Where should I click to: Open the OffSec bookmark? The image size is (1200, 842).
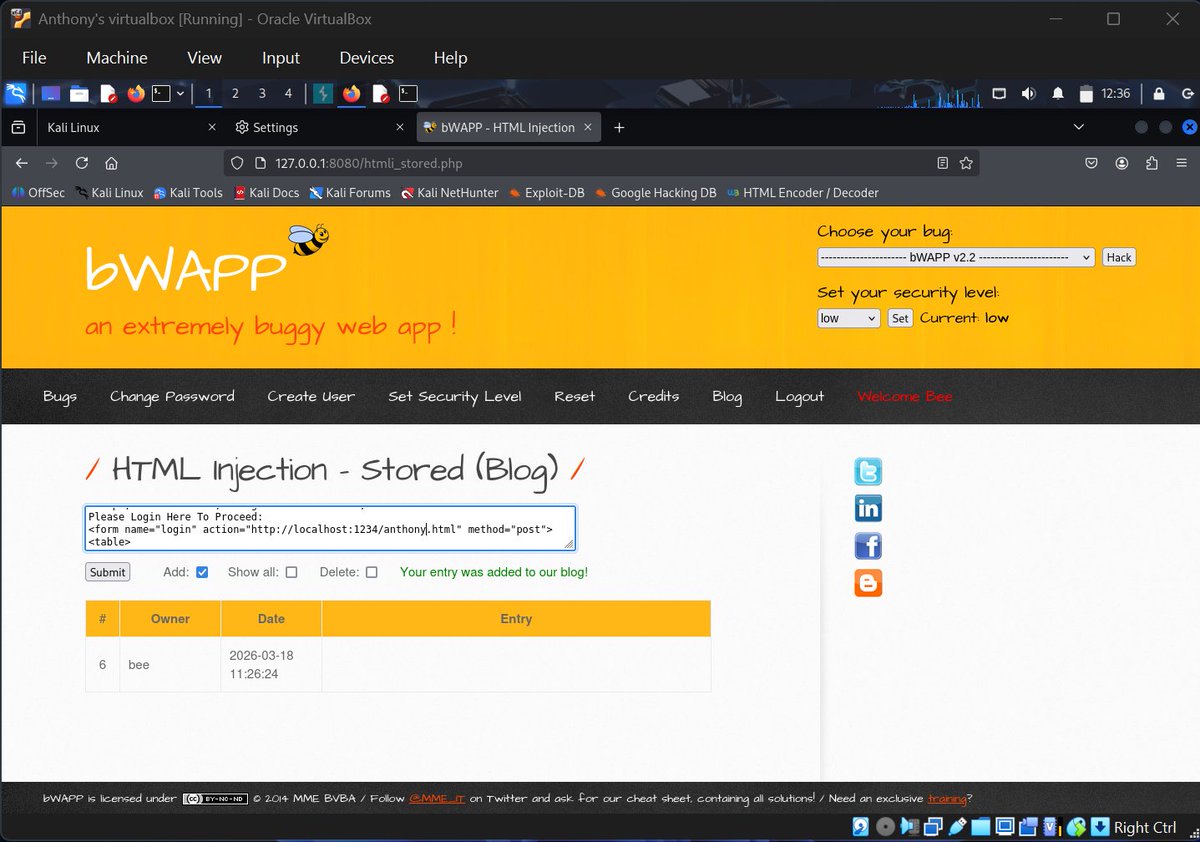39,193
